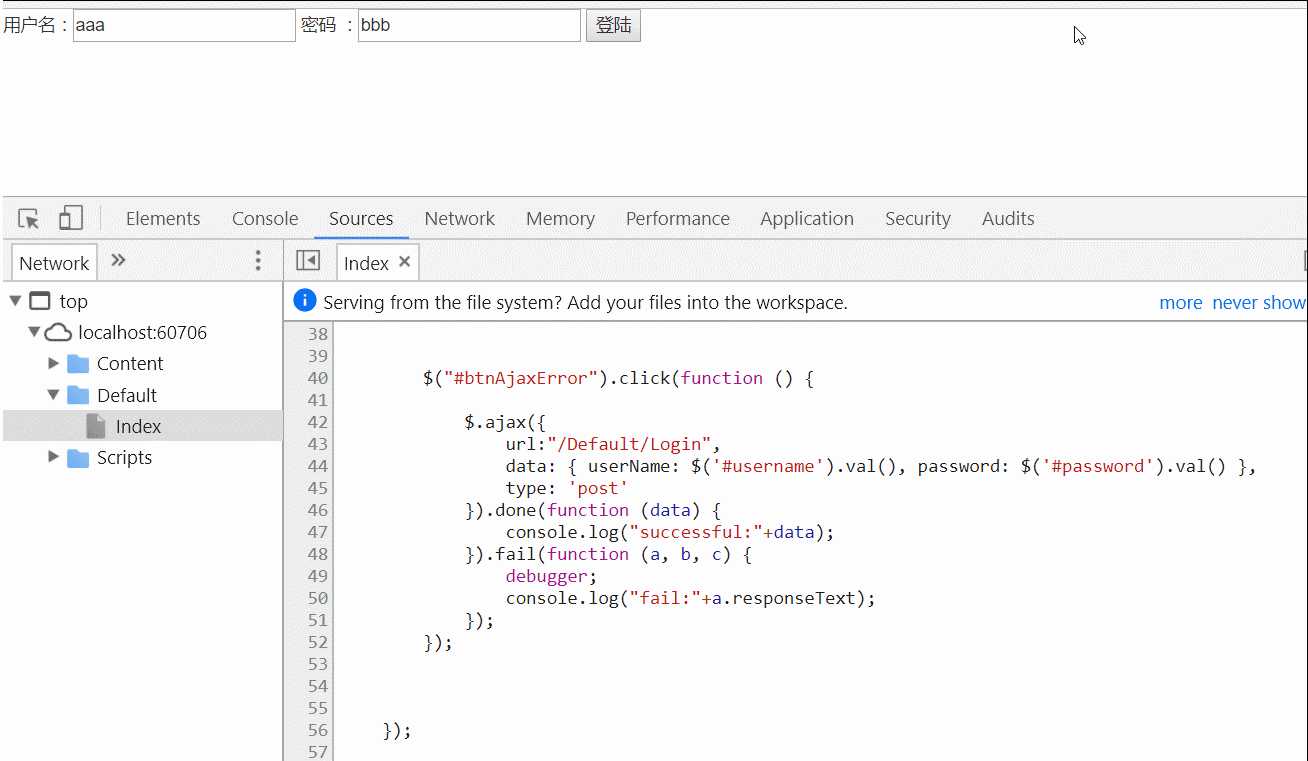
Task: Expand the Content folder
Action: click(54, 363)
